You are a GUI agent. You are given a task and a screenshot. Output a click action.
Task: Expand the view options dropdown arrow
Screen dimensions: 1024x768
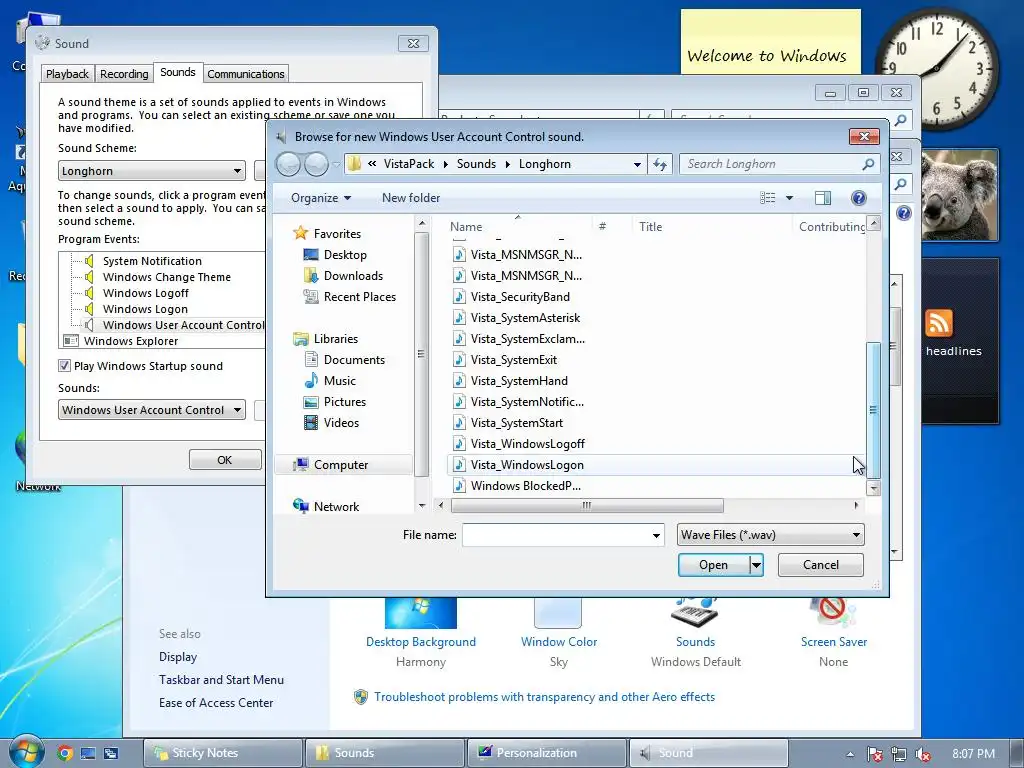tap(789, 198)
